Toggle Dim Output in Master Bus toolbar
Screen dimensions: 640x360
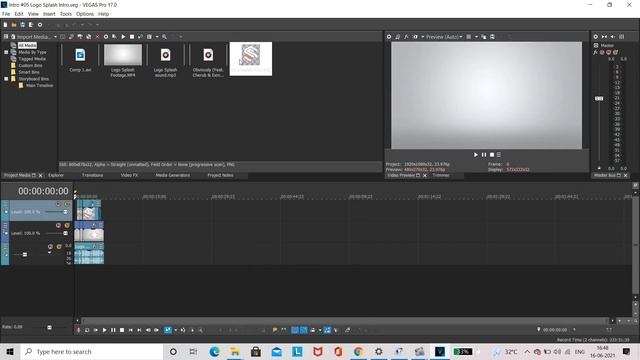coord(613,37)
